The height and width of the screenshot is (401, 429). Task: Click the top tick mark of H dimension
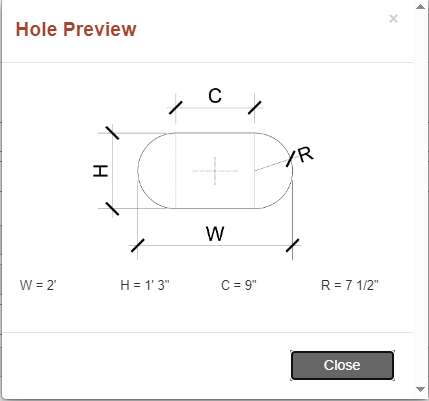[x=112, y=133]
